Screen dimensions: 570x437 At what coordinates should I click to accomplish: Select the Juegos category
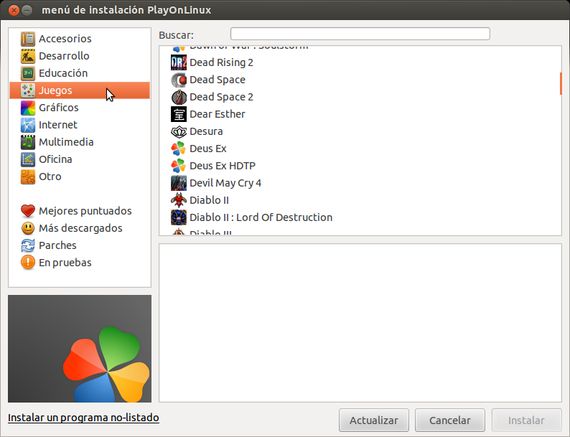click(x=80, y=91)
